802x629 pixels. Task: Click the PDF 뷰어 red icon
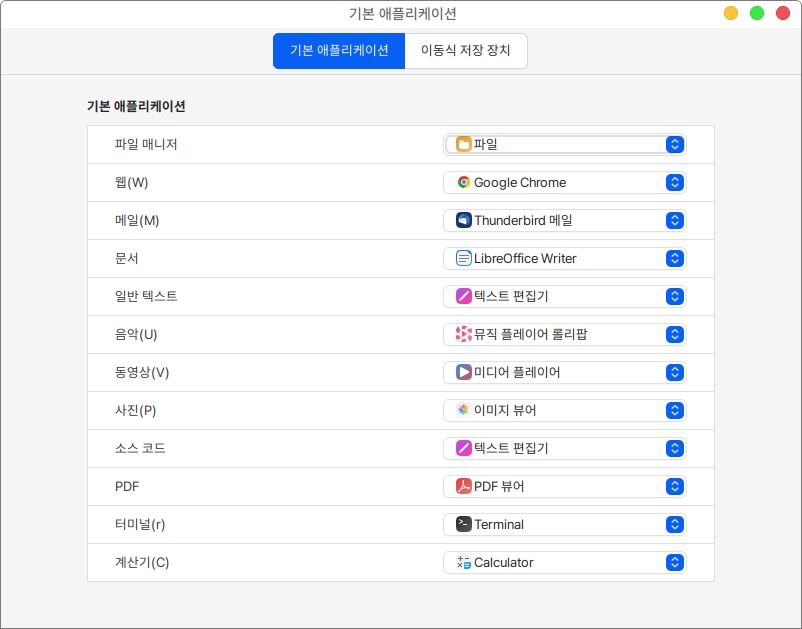(x=464, y=486)
